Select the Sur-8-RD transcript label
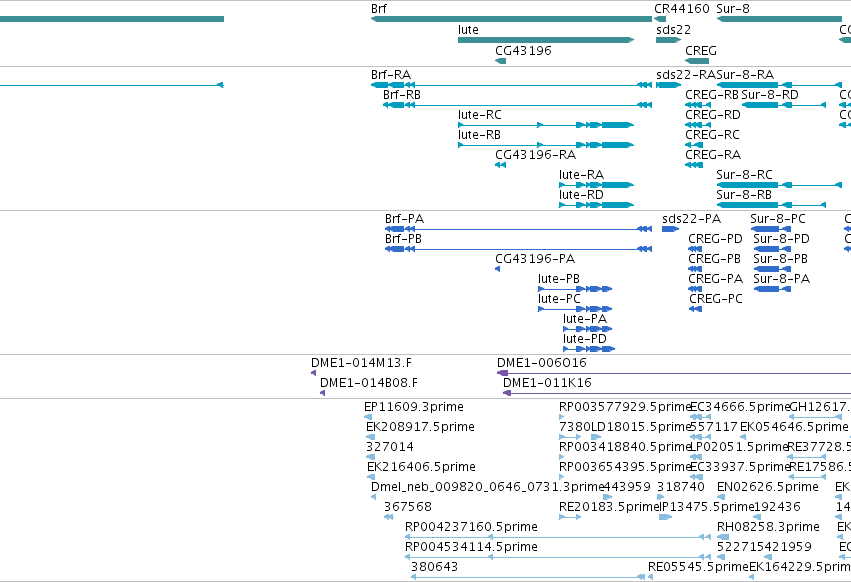This screenshot has height=582, width=851. tap(770, 94)
